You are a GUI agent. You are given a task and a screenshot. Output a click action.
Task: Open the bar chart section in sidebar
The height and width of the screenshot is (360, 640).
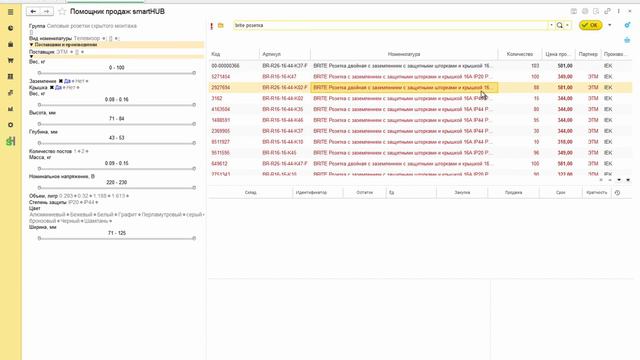tap(11, 109)
